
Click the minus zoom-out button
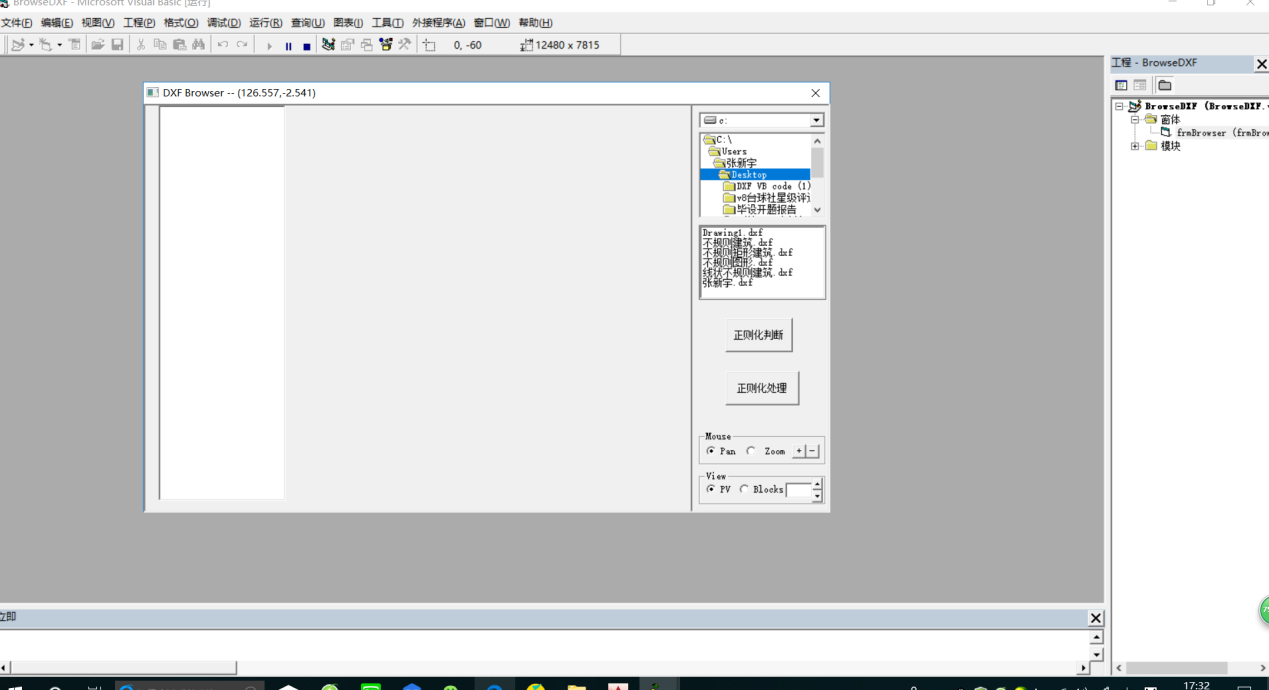(812, 451)
